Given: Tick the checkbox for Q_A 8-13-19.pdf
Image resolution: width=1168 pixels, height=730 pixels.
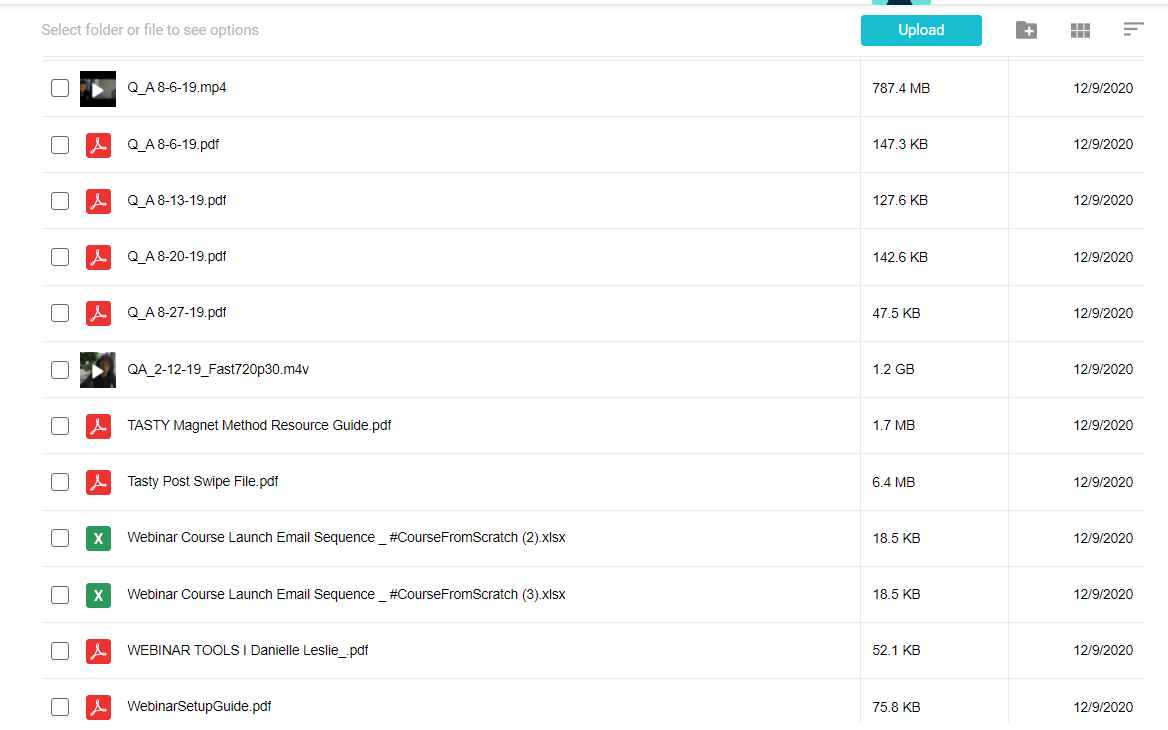Looking at the screenshot, I should pos(60,201).
